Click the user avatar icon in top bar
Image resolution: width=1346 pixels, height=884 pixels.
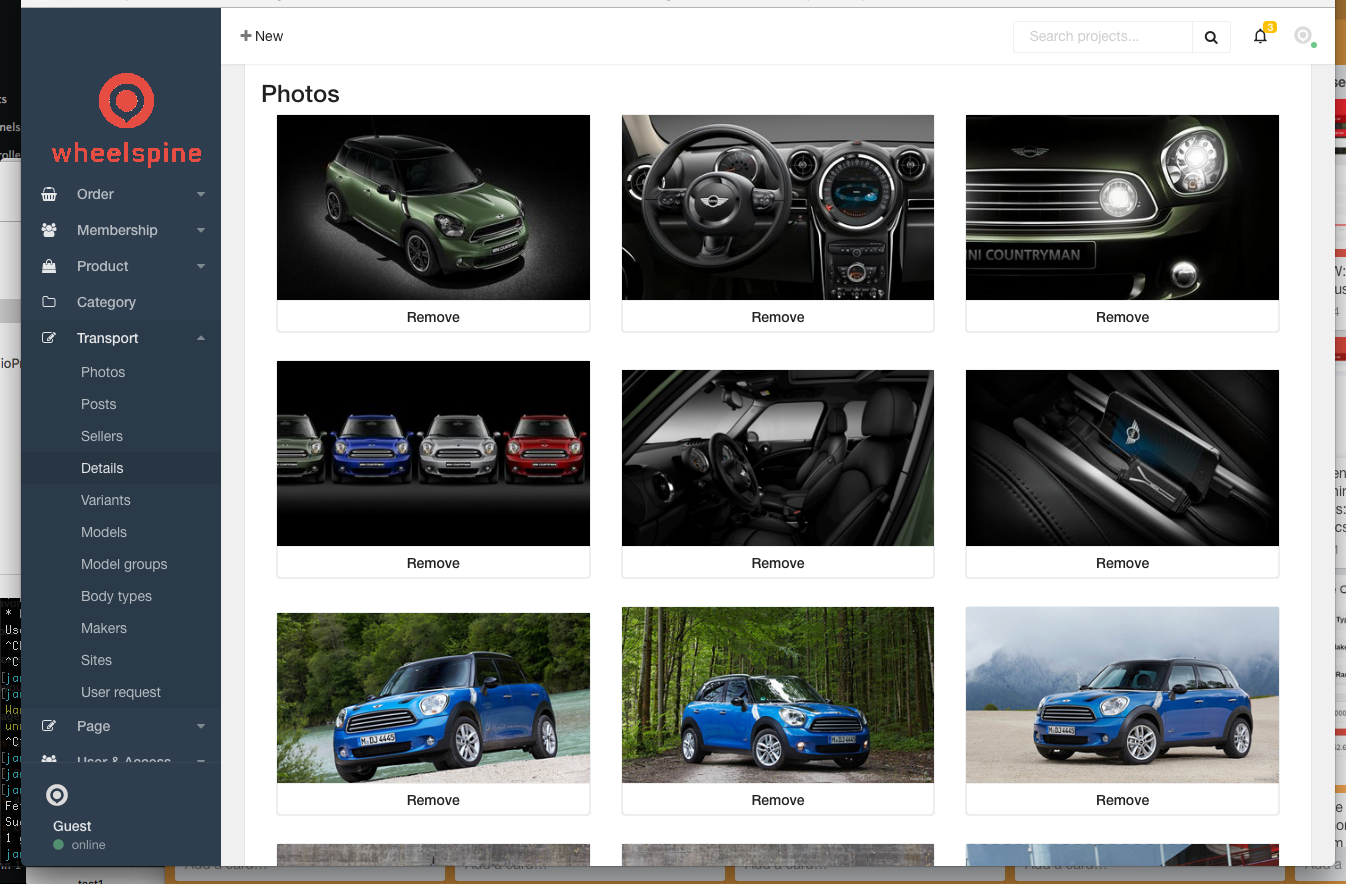coord(1303,36)
